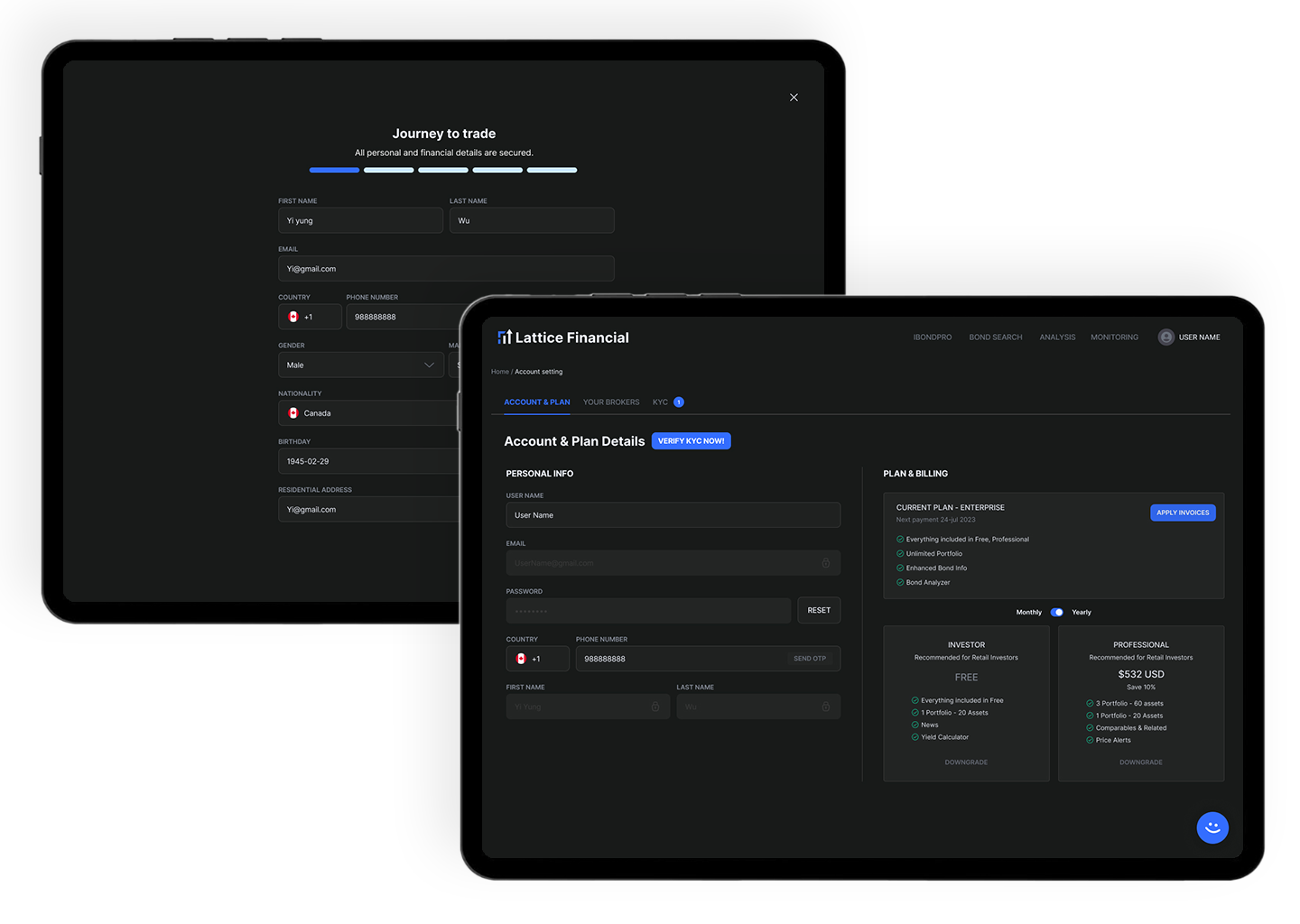Click the green check beside Yield Calculator

pyautogui.click(x=915, y=736)
